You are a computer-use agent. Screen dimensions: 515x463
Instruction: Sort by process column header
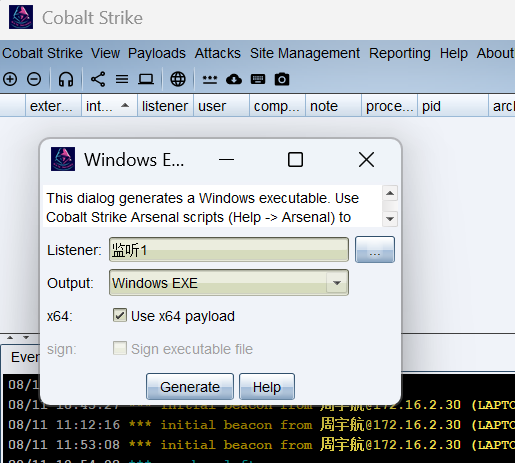click(x=389, y=106)
